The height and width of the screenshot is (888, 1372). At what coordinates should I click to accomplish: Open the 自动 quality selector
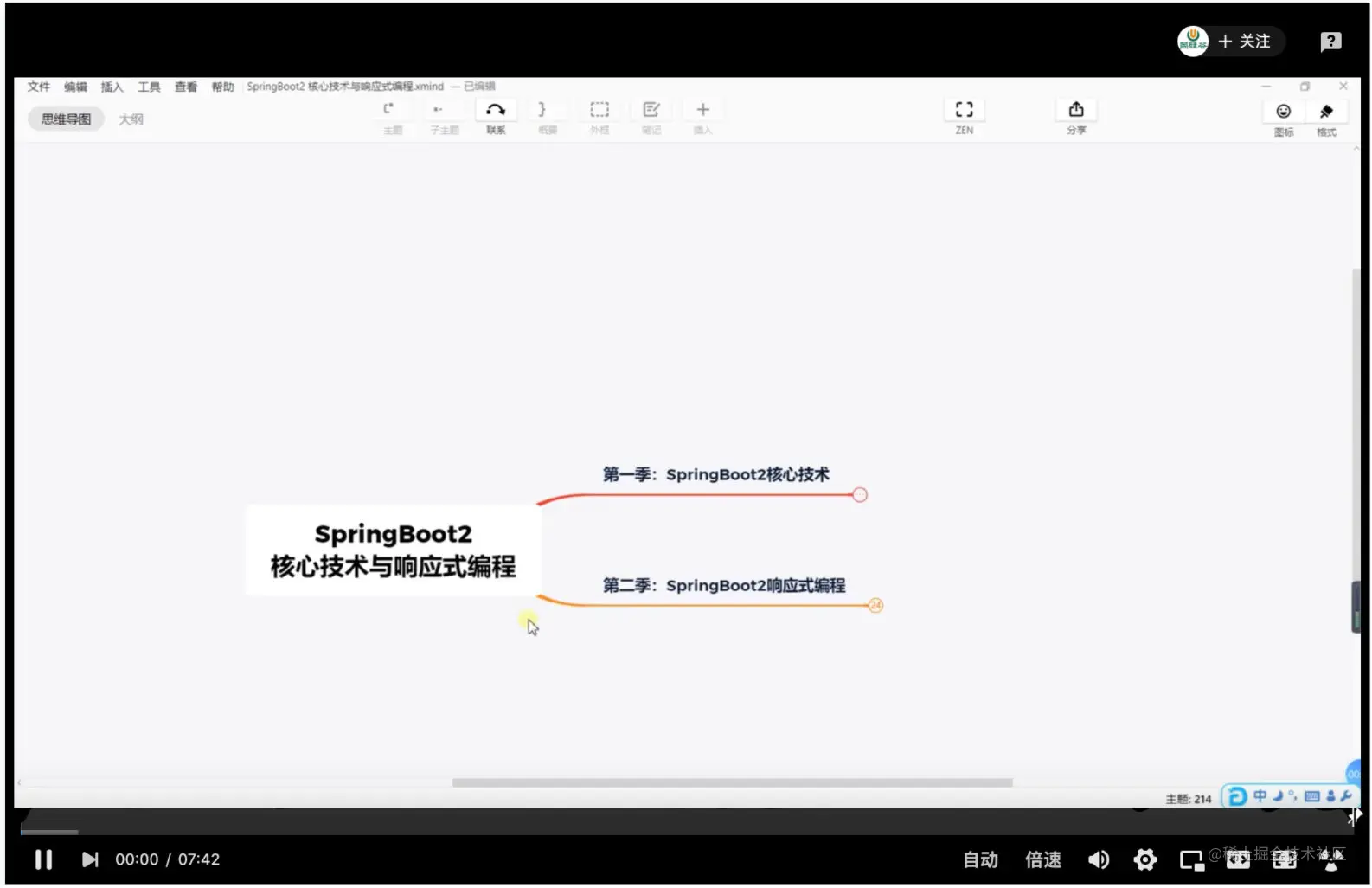(x=980, y=859)
